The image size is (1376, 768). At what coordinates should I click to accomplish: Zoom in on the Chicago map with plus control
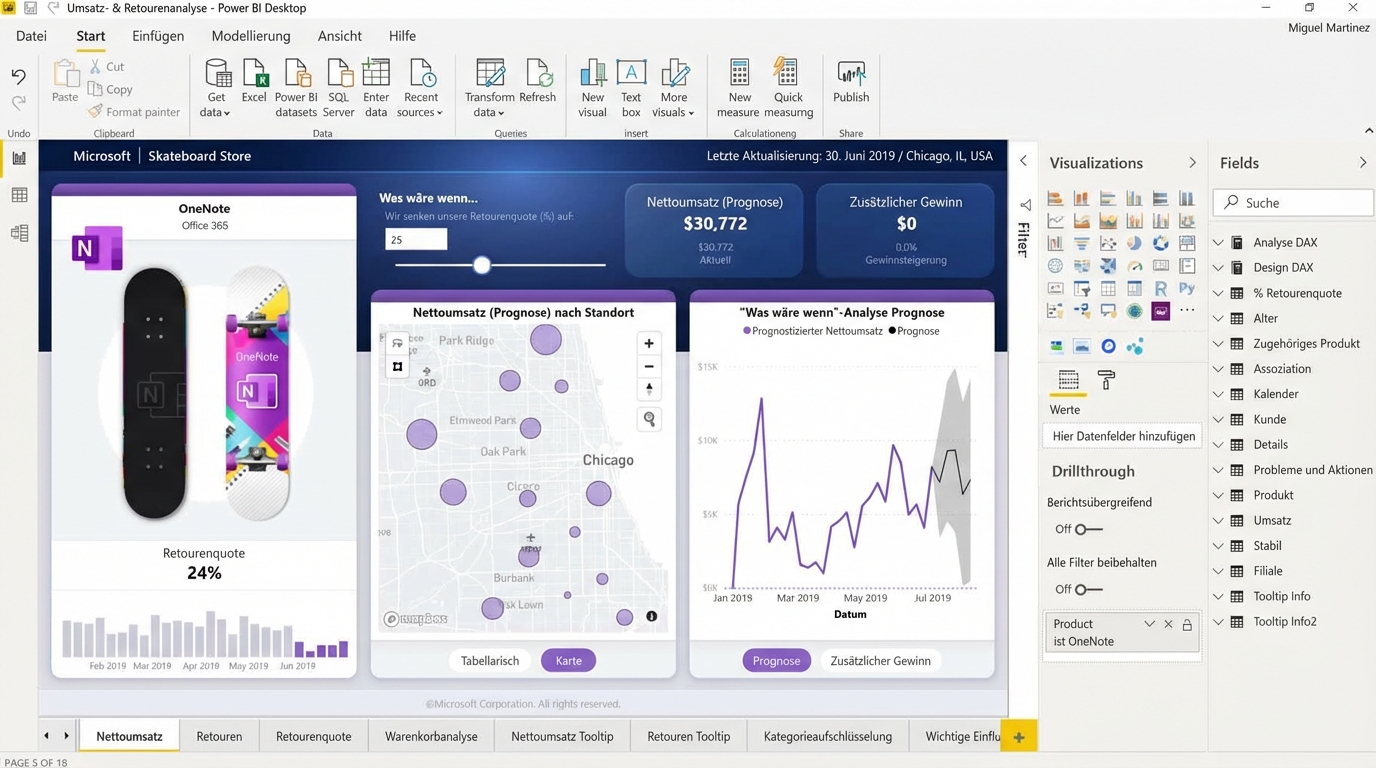pyautogui.click(x=648, y=343)
